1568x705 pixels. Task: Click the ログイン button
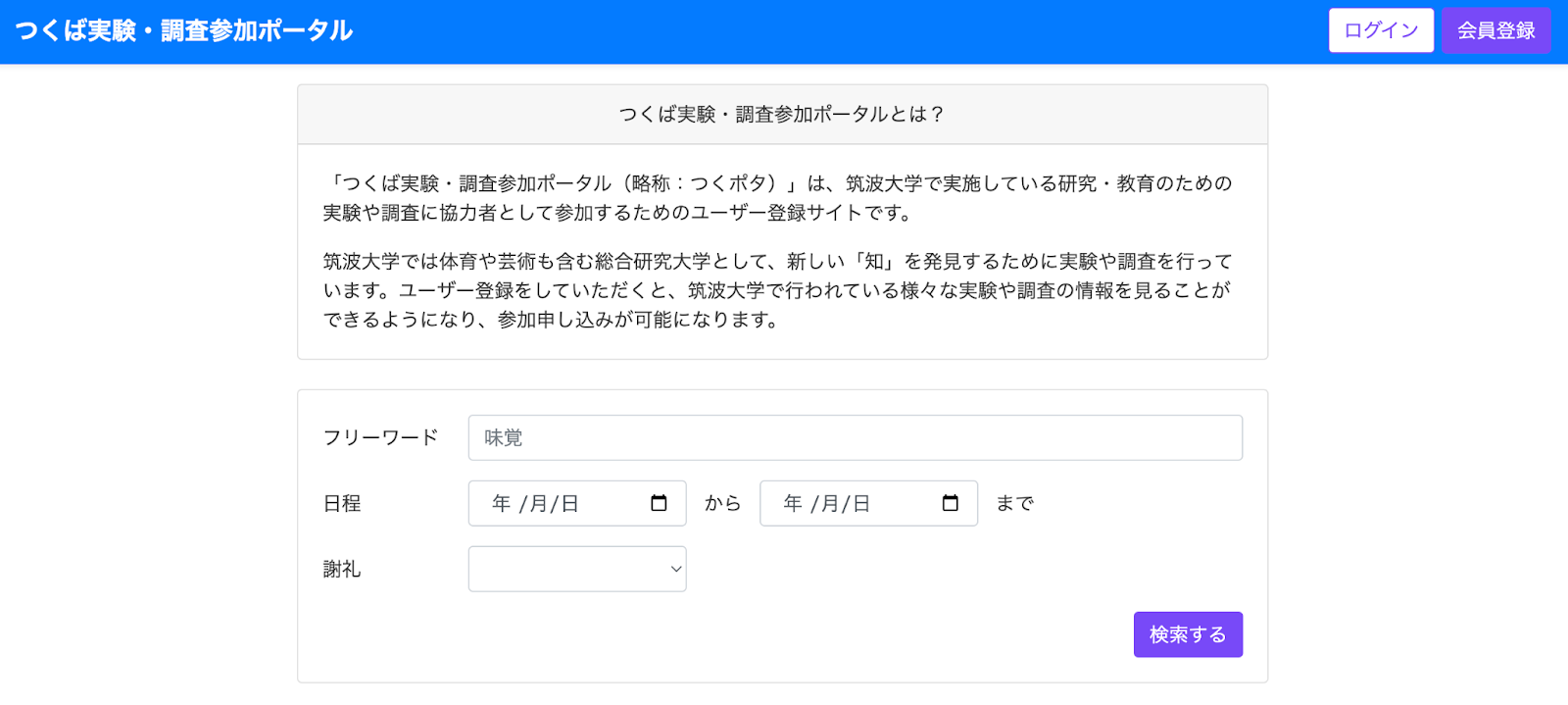tap(1381, 30)
